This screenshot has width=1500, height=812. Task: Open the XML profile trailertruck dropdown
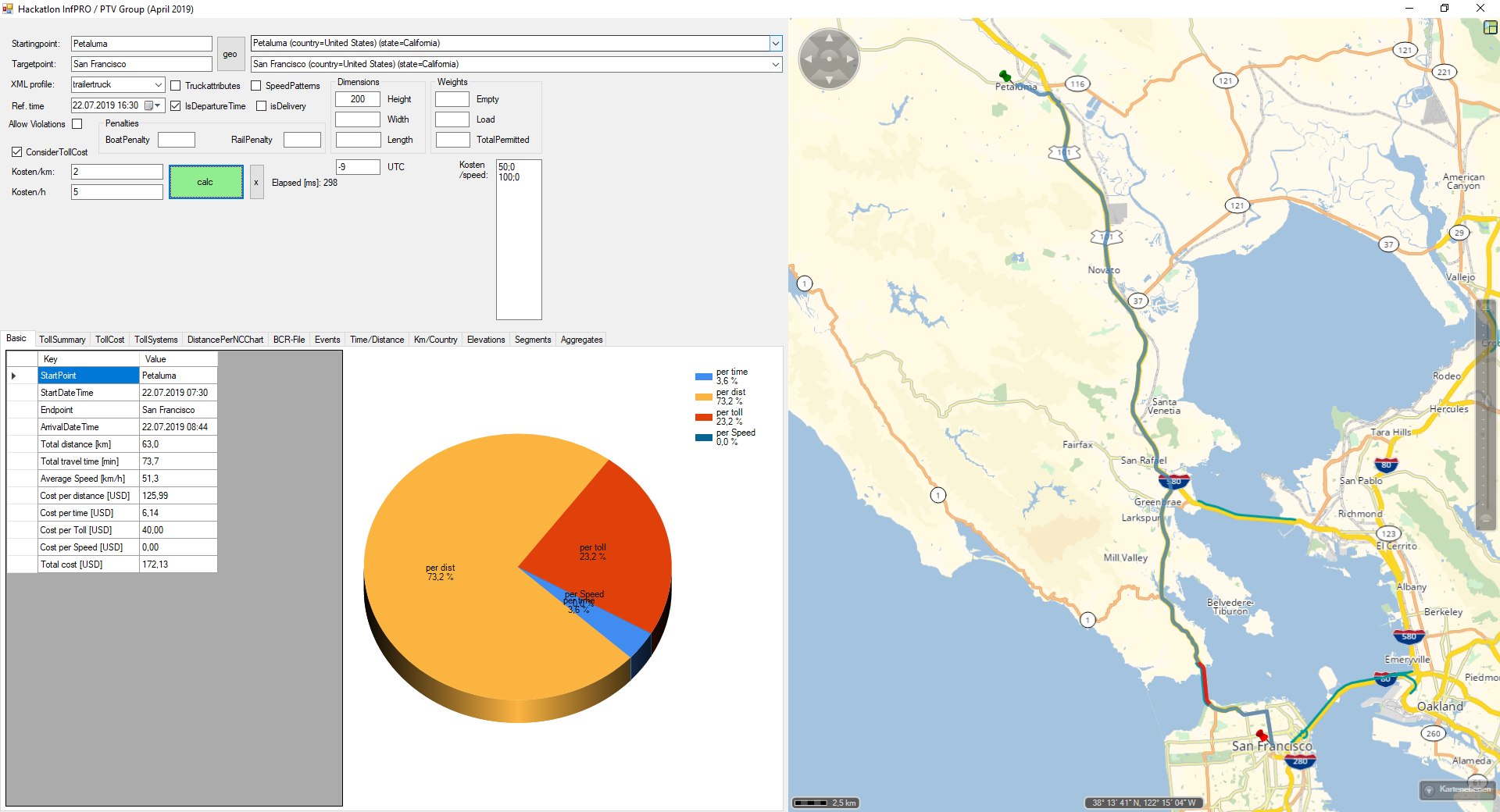pyautogui.click(x=158, y=84)
